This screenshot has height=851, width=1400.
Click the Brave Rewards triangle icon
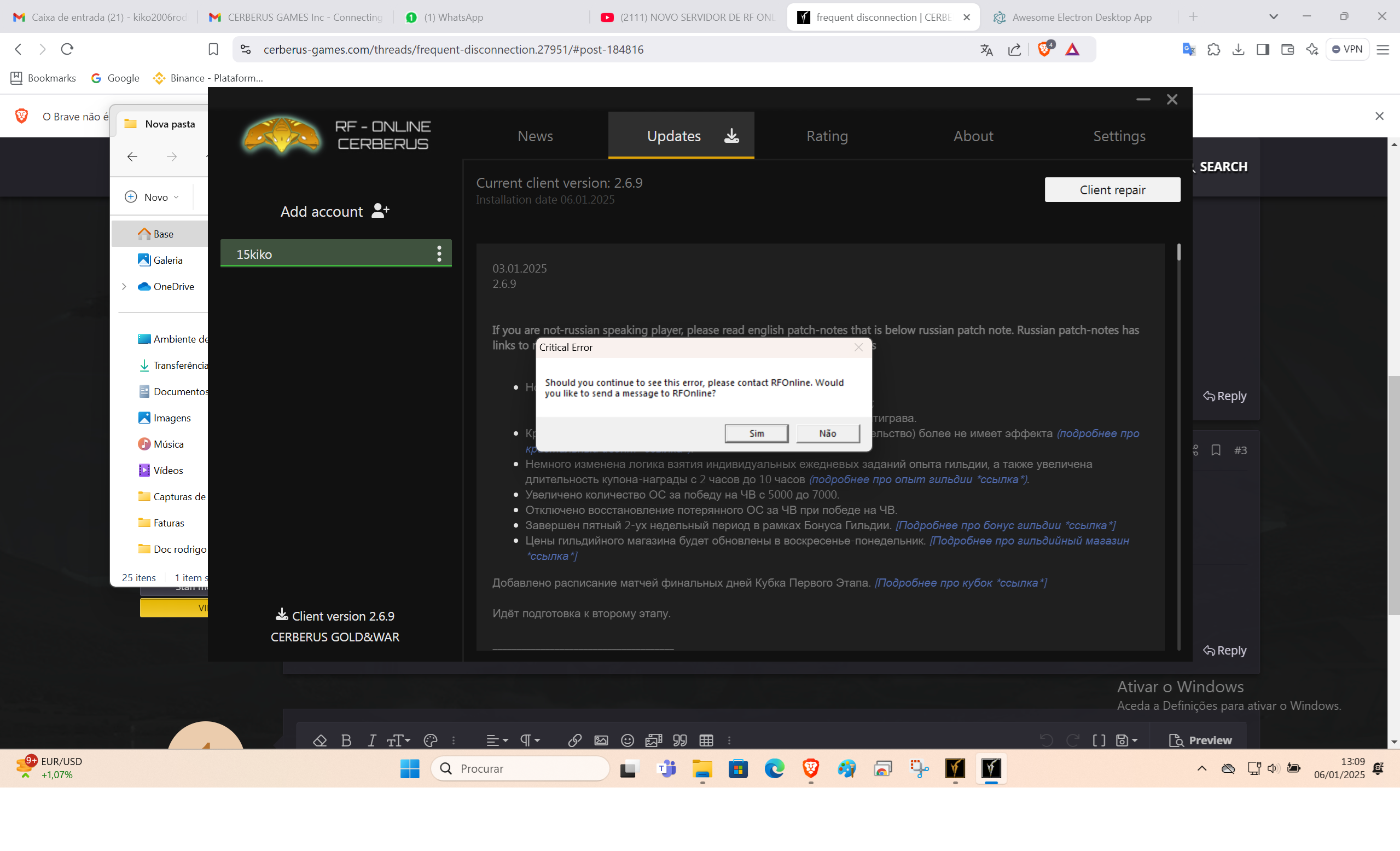click(1072, 49)
